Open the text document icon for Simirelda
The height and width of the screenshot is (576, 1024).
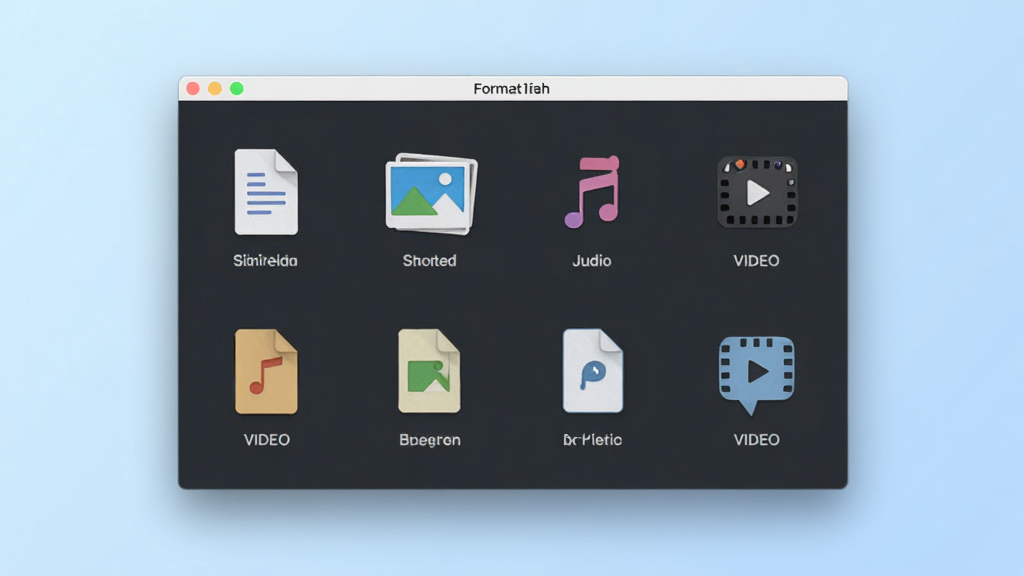[x=266, y=192]
